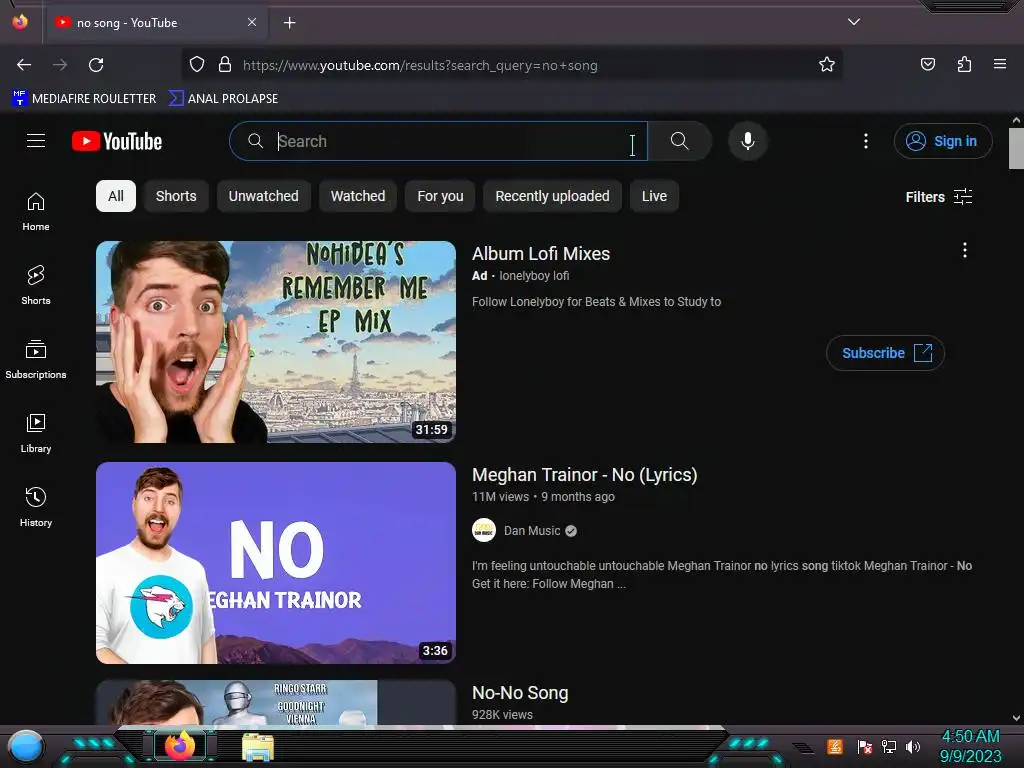Open Firefox extensions menu
1024x768 pixels.
click(x=964, y=65)
